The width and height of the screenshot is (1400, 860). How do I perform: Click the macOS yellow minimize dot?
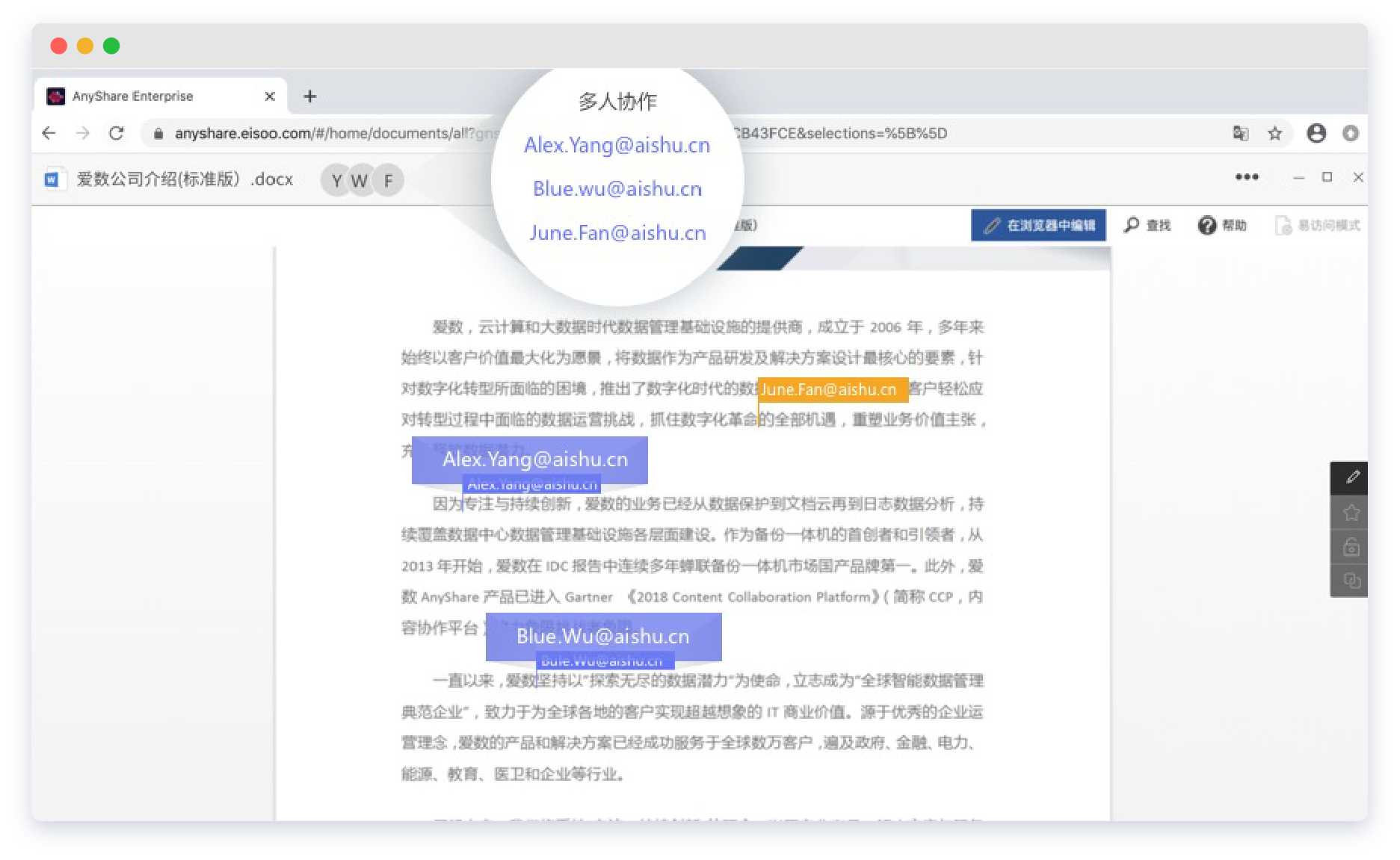85,46
